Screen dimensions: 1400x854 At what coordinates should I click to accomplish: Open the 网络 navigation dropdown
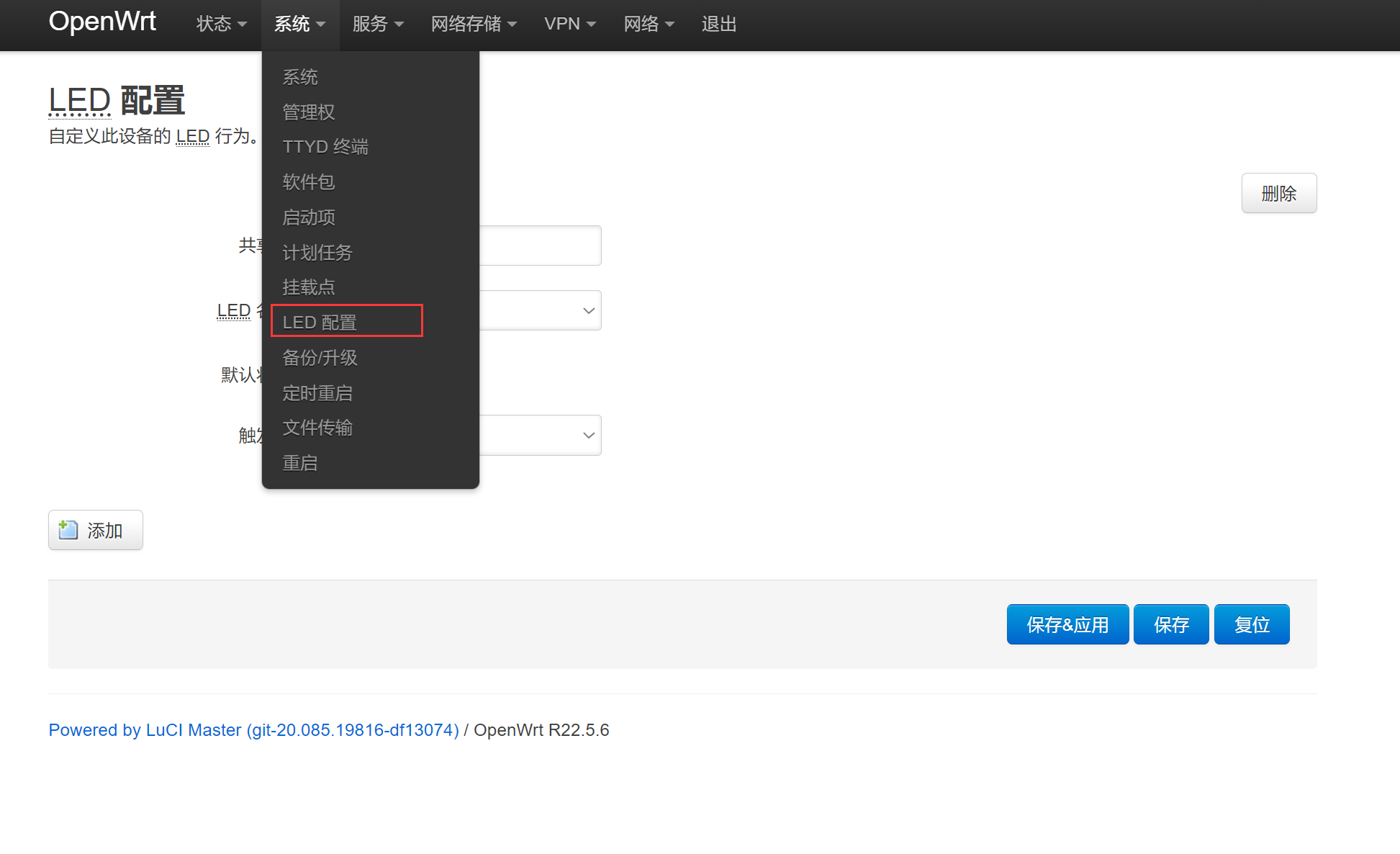(648, 24)
